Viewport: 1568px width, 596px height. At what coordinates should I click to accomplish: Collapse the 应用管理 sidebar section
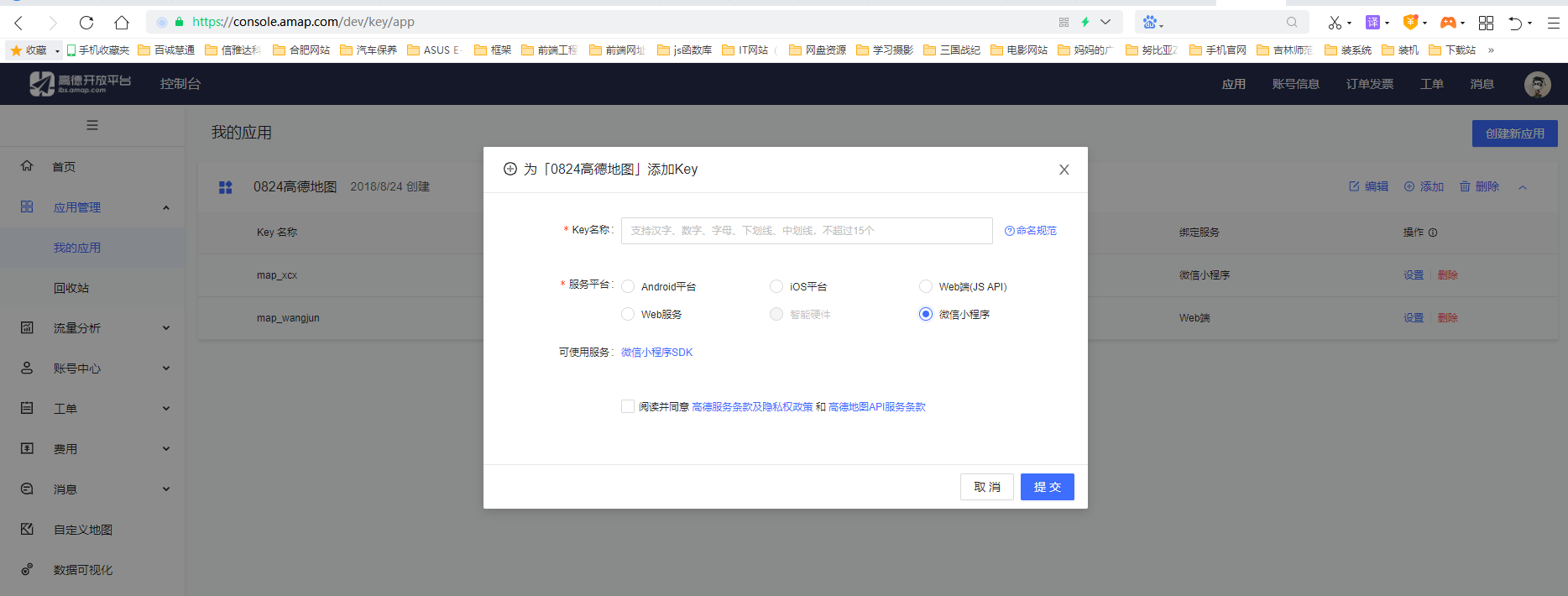(166, 207)
